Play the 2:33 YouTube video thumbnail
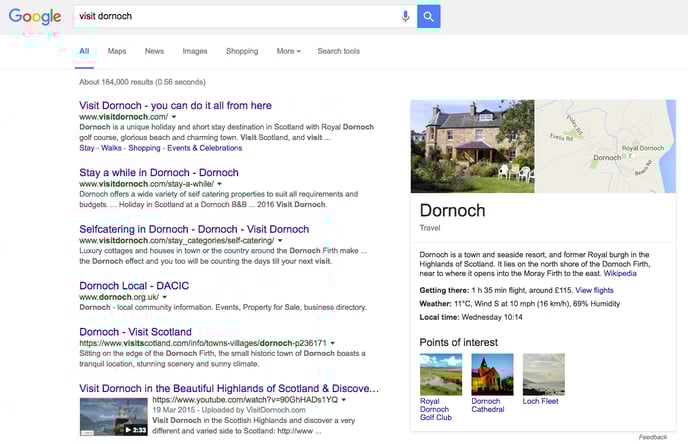Image resolution: width=688 pixels, height=444 pixels. click(114, 416)
